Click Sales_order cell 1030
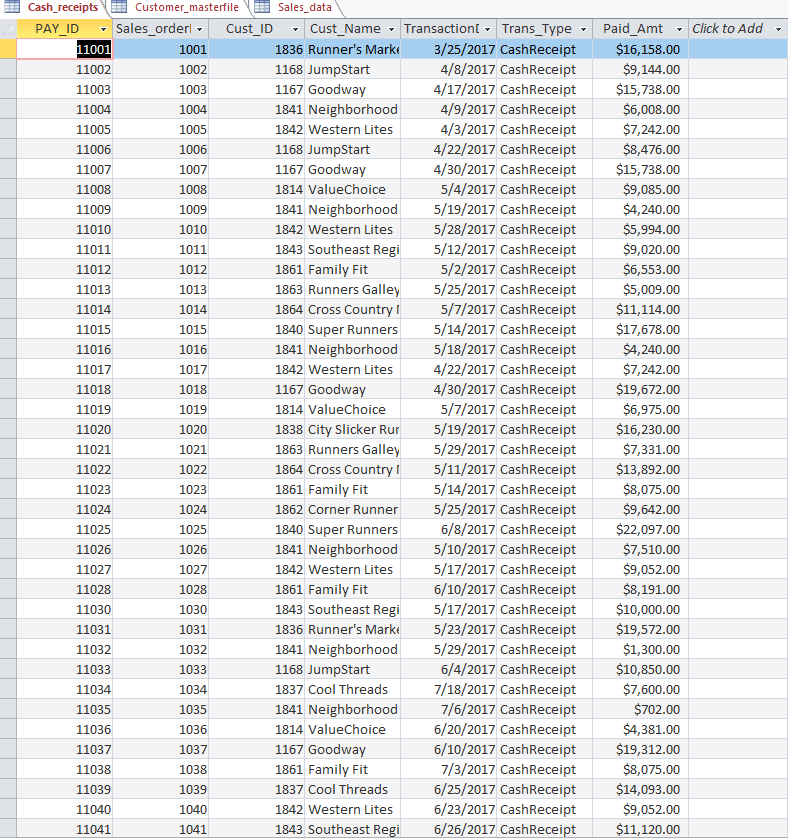This screenshot has width=788, height=838. click(160, 609)
